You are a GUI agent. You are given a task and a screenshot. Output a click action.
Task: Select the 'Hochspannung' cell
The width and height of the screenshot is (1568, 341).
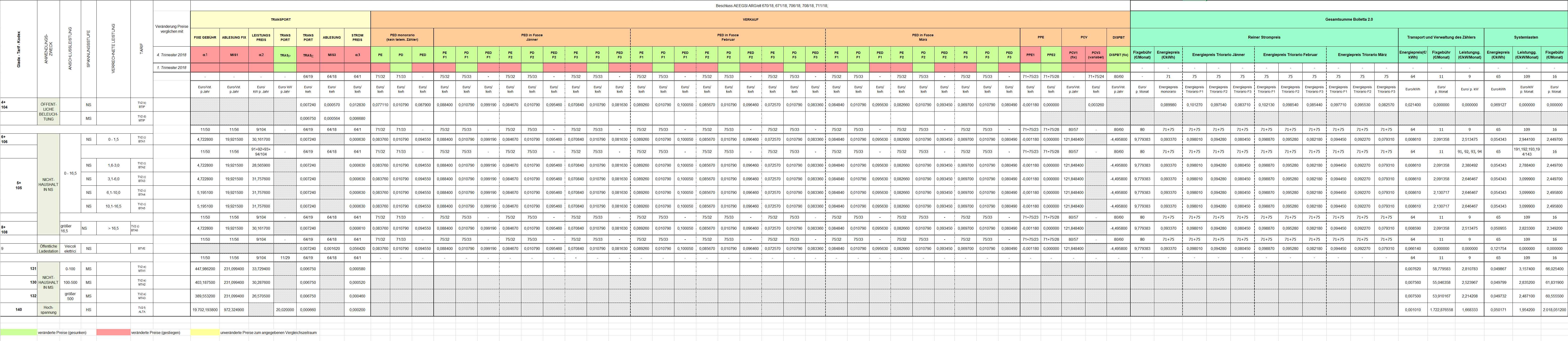click(x=49, y=309)
